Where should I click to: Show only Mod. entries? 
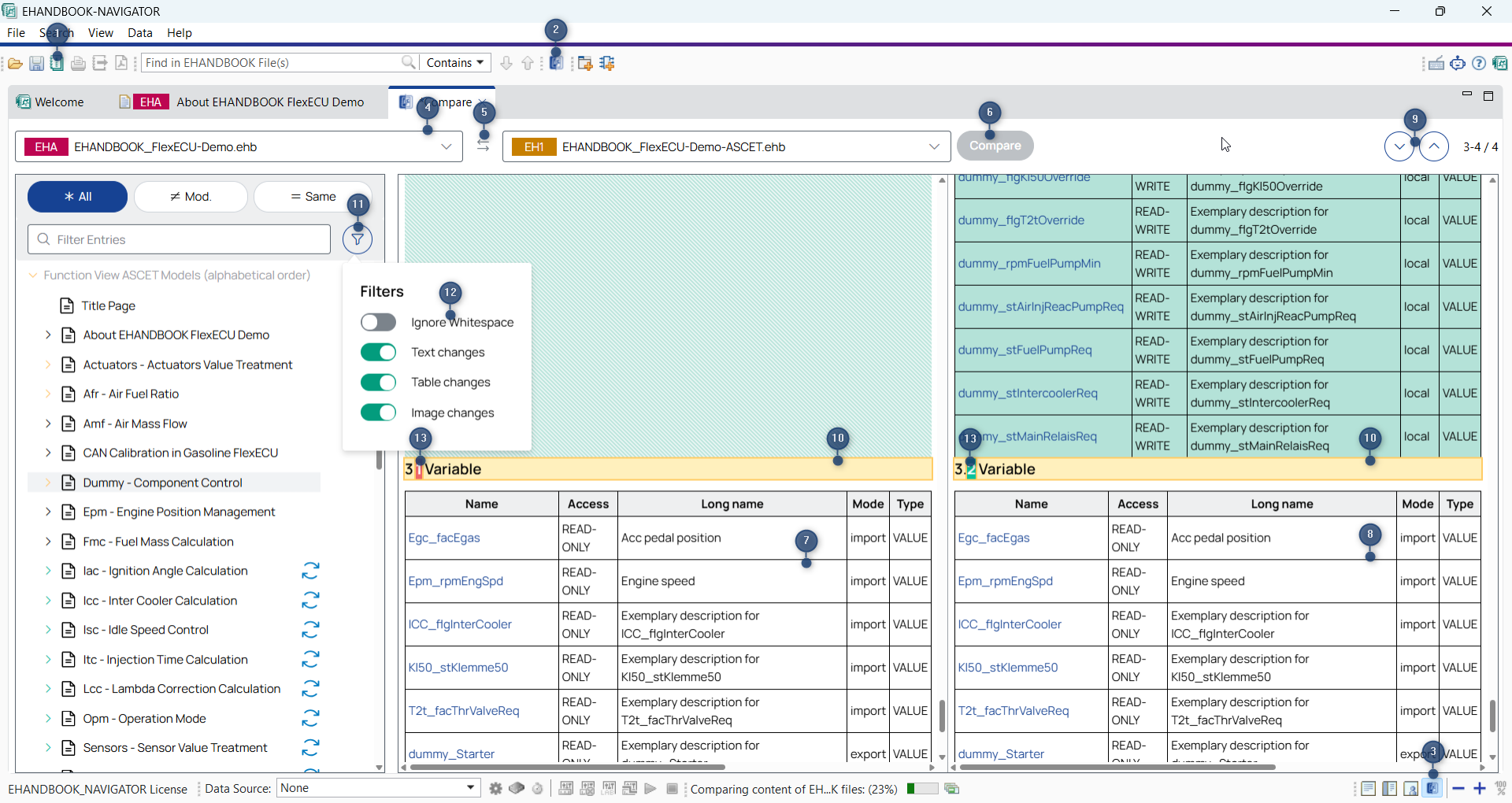[x=191, y=197]
